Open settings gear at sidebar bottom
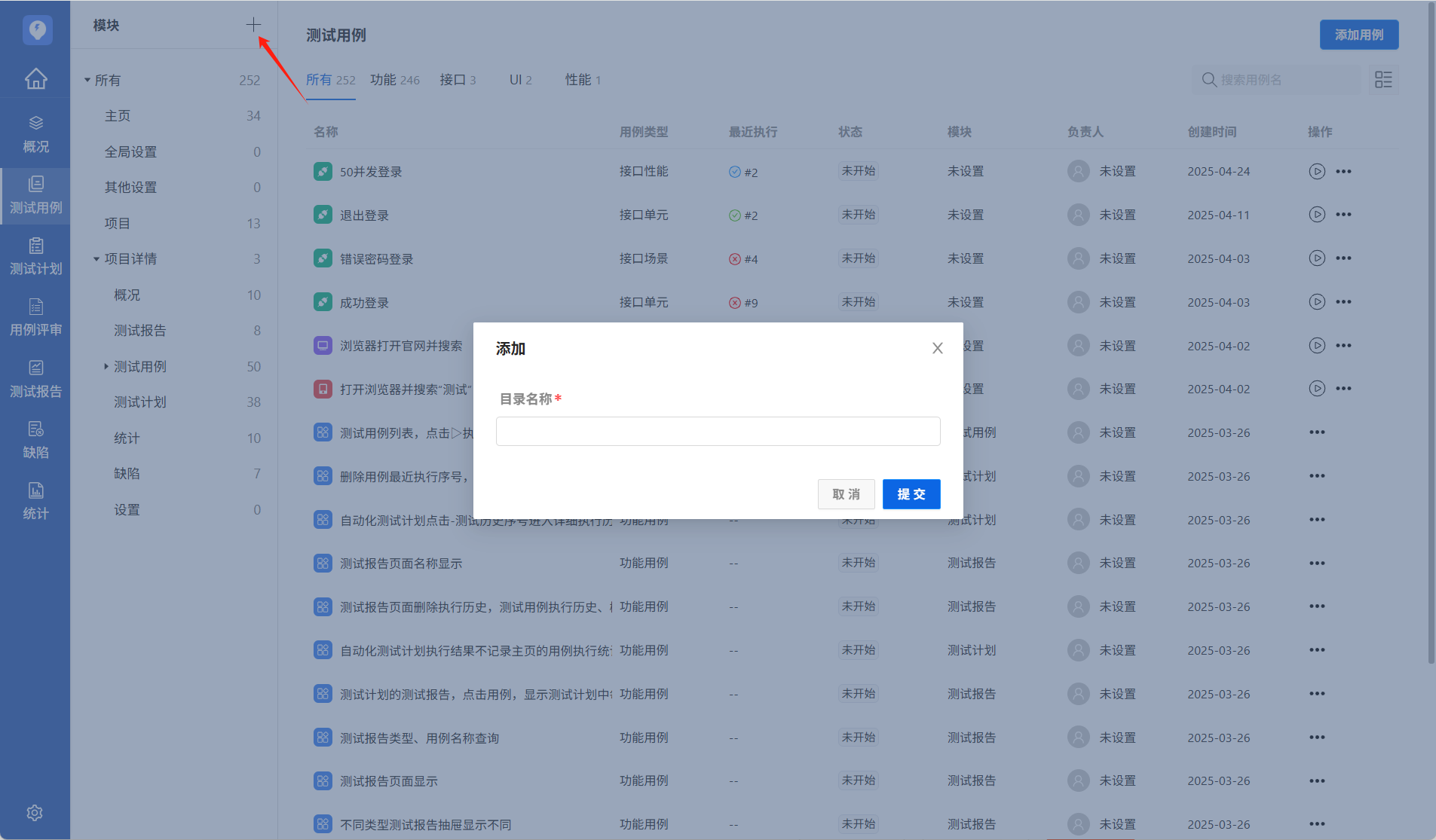Image resolution: width=1436 pixels, height=840 pixels. pos(35,813)
